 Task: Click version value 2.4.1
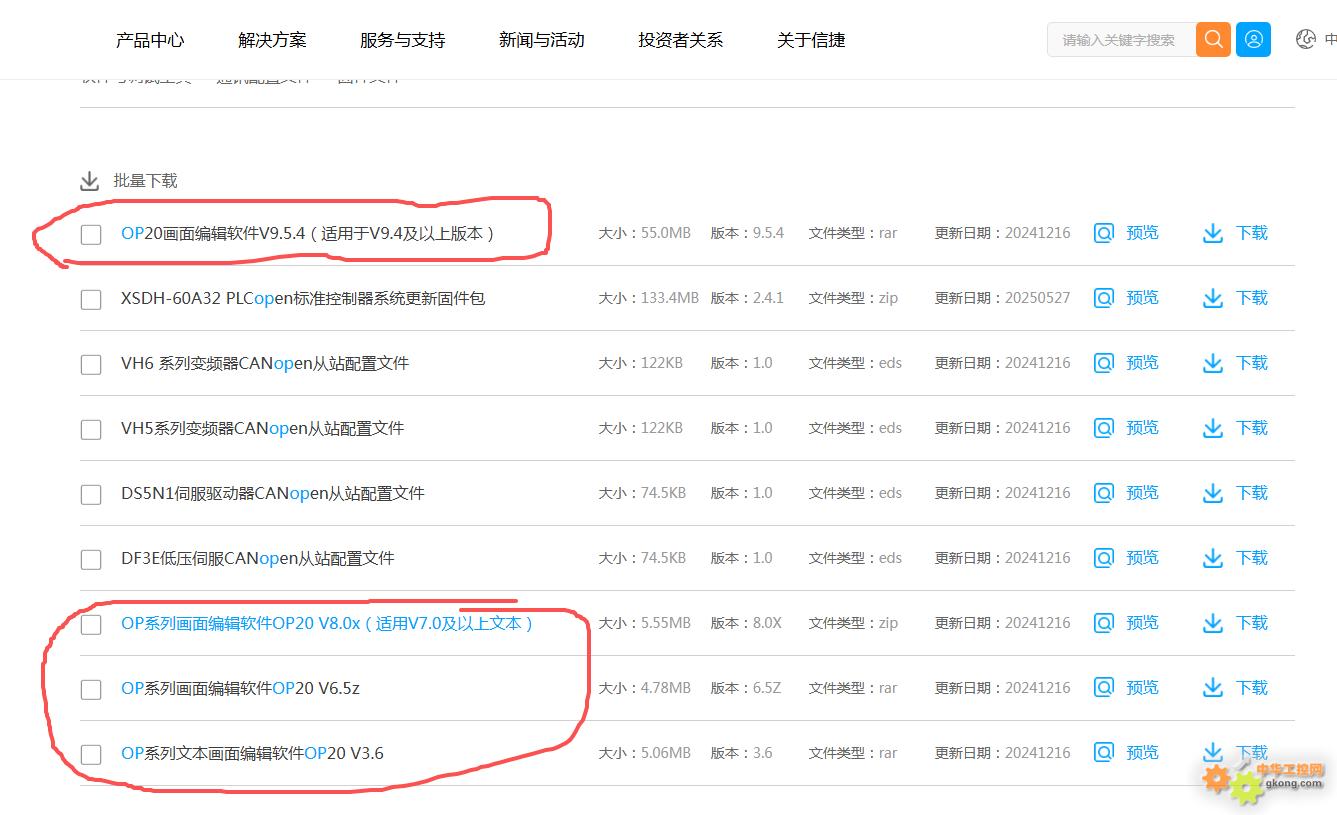click(x=768, y=298)
